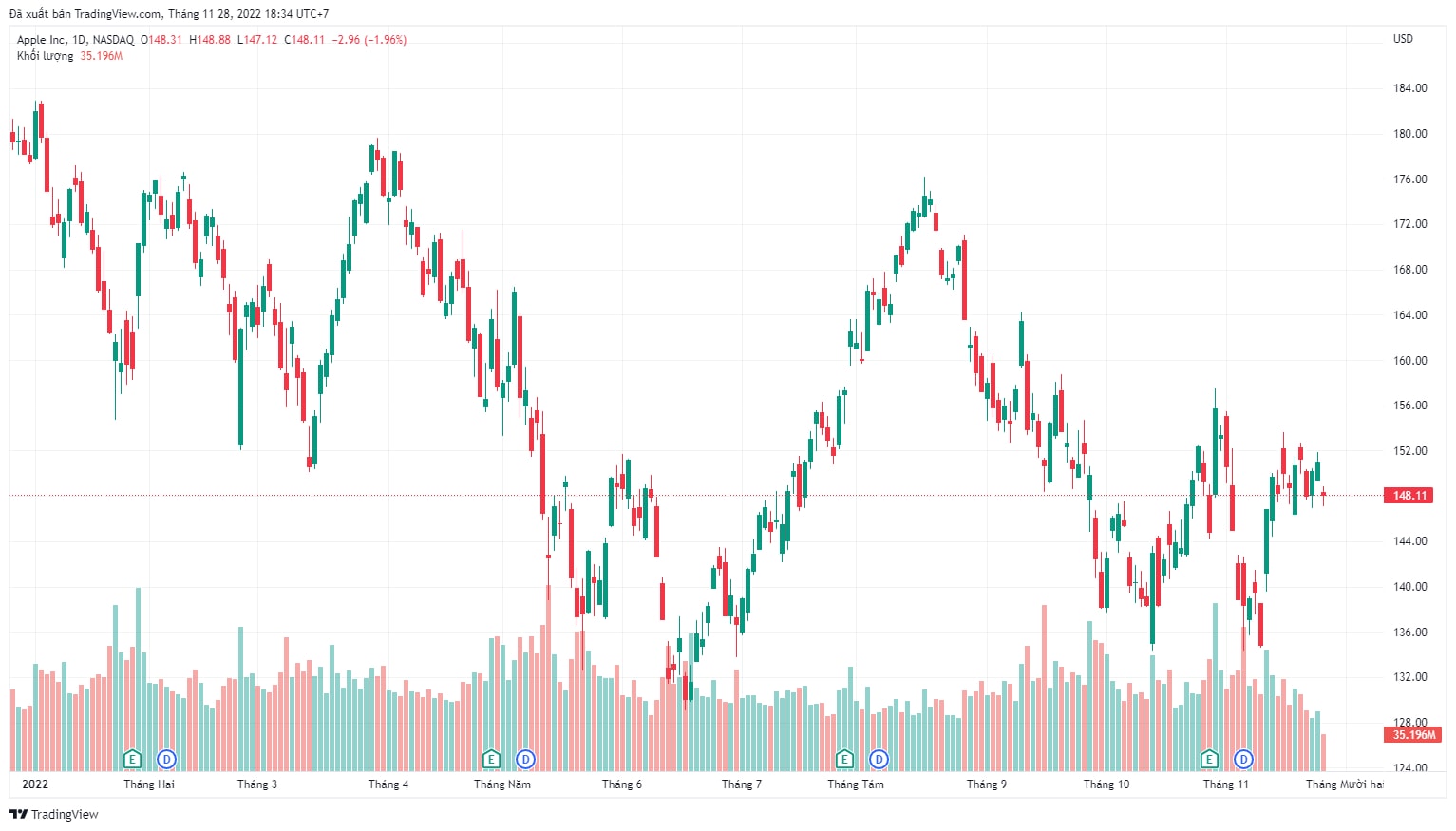This screenshot has height=831, width=1456.
Task: Click the red 148.11 current price label
Action: 1410,495
